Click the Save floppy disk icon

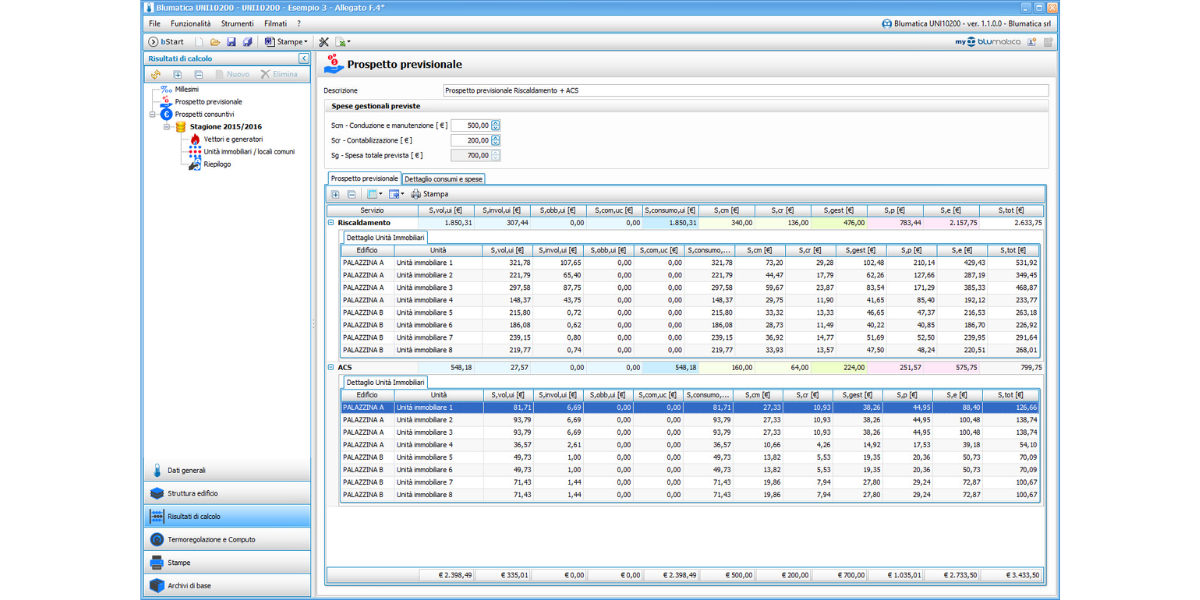click(231, 42)
